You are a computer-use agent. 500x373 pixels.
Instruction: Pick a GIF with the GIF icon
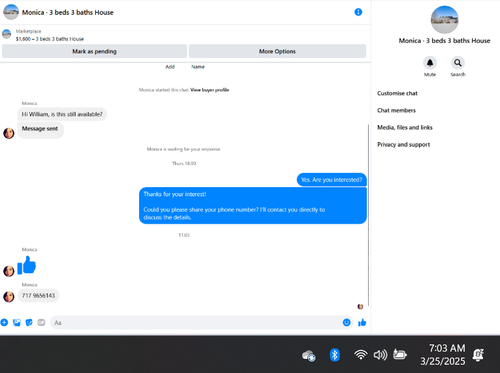[x=41, y=322]
